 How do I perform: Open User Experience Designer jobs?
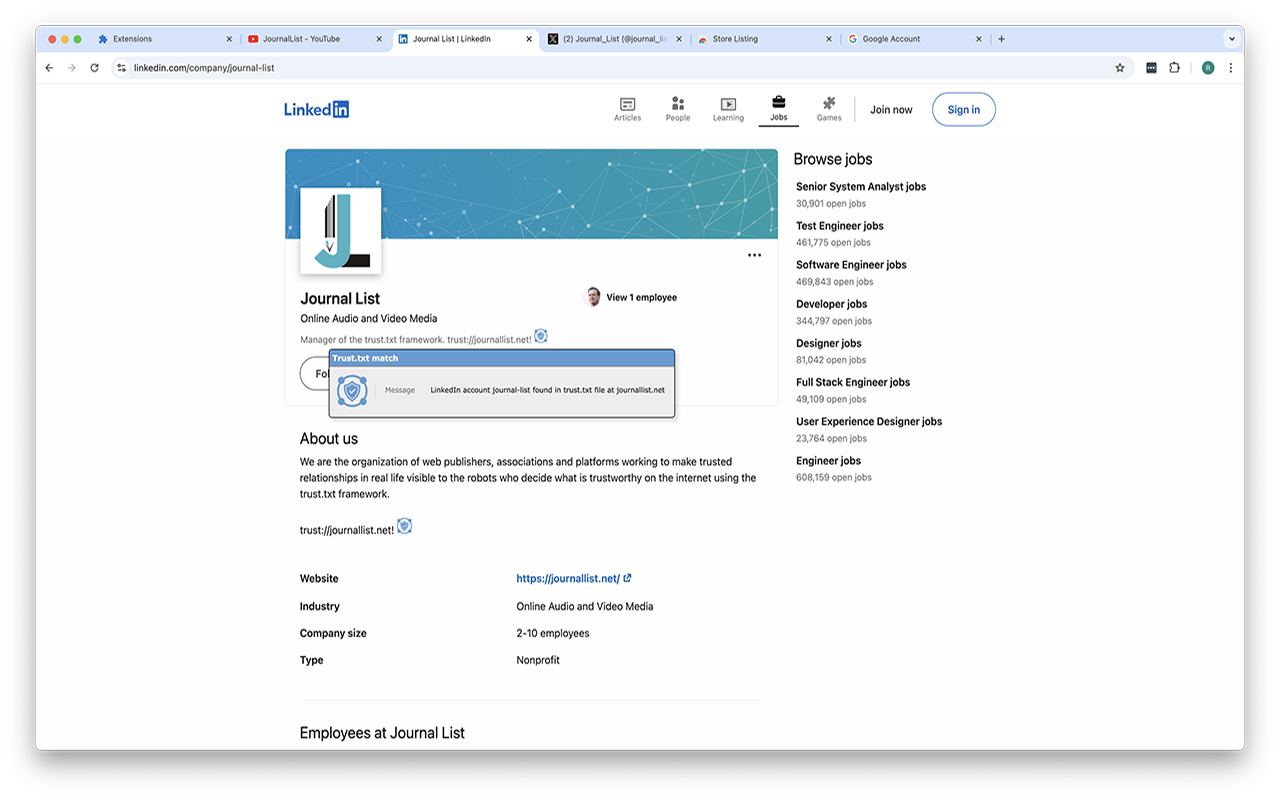point(869,421)
